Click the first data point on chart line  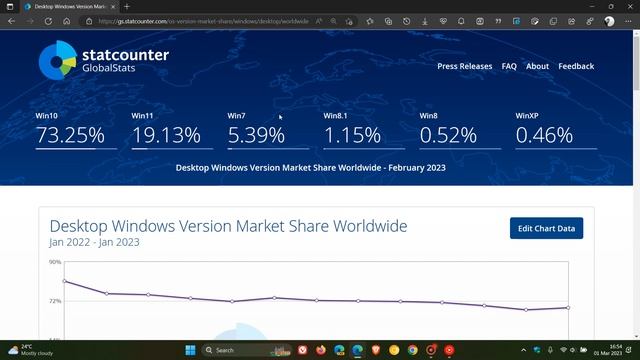coord(64,281)
